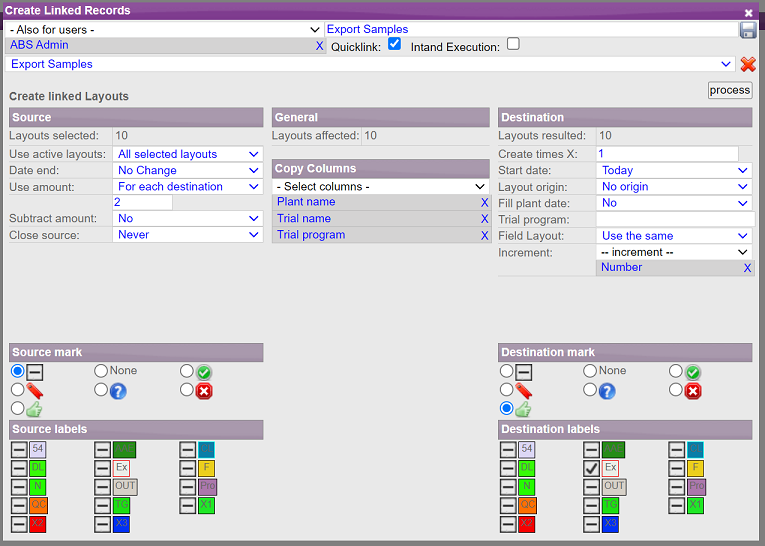Toggle DL source label checkbox
This screenshot has width=765, height=546.
coord(19,468)
